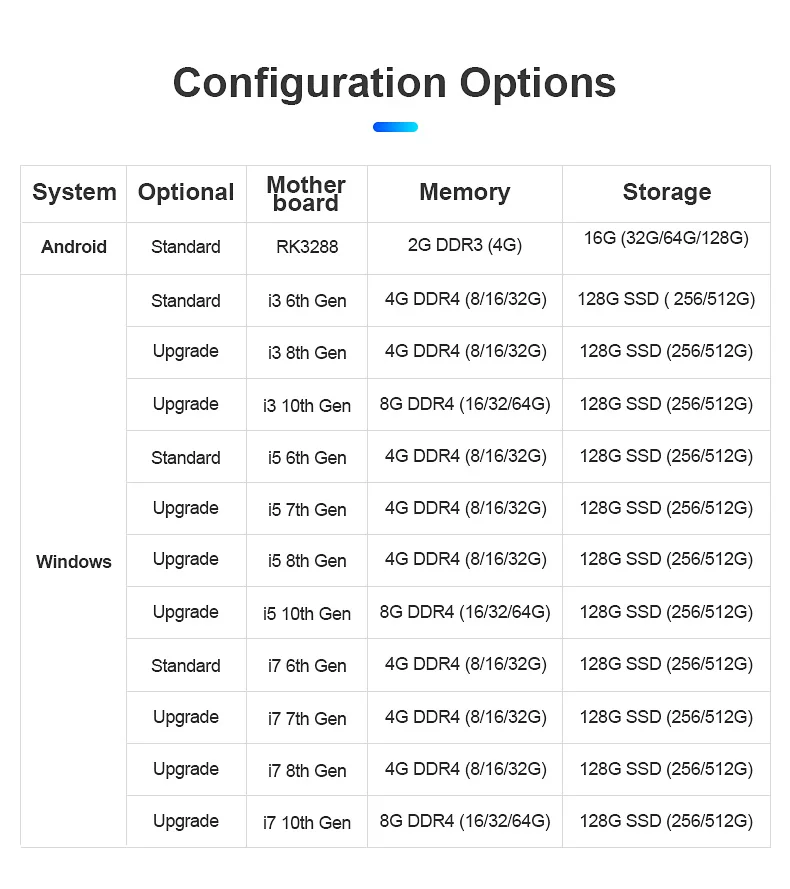
Task: Click the "i3 8th Gen" motherboard cell
Action: click(306, 352)
